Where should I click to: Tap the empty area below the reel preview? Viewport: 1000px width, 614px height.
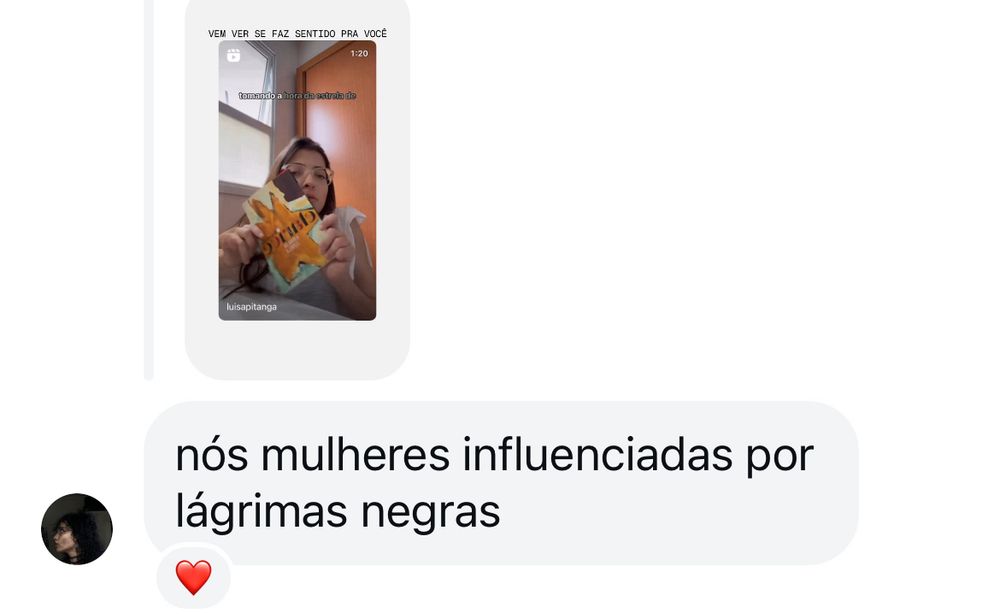tap(297, 349)
